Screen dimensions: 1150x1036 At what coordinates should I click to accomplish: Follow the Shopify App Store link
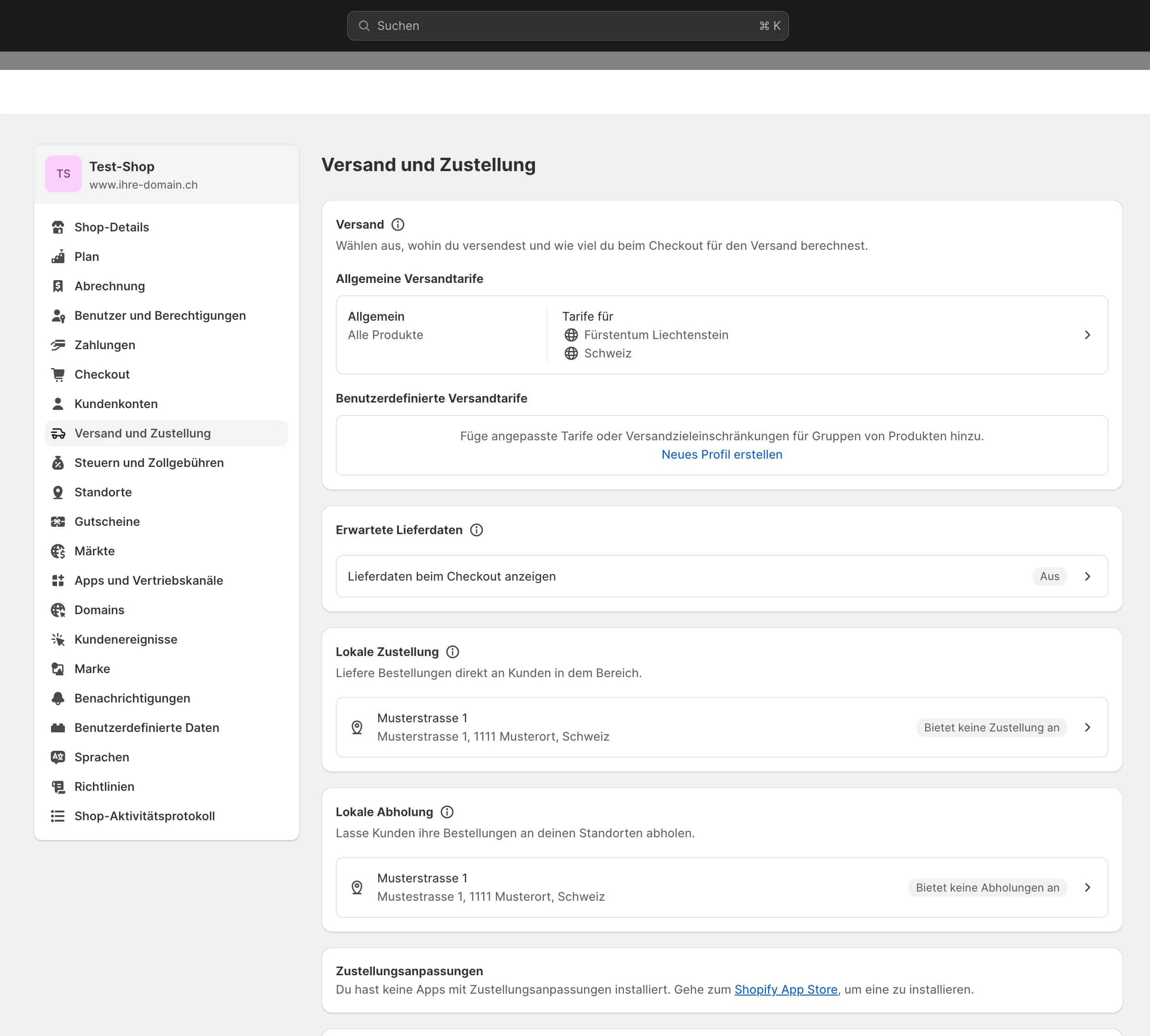(x=786, y=990)
